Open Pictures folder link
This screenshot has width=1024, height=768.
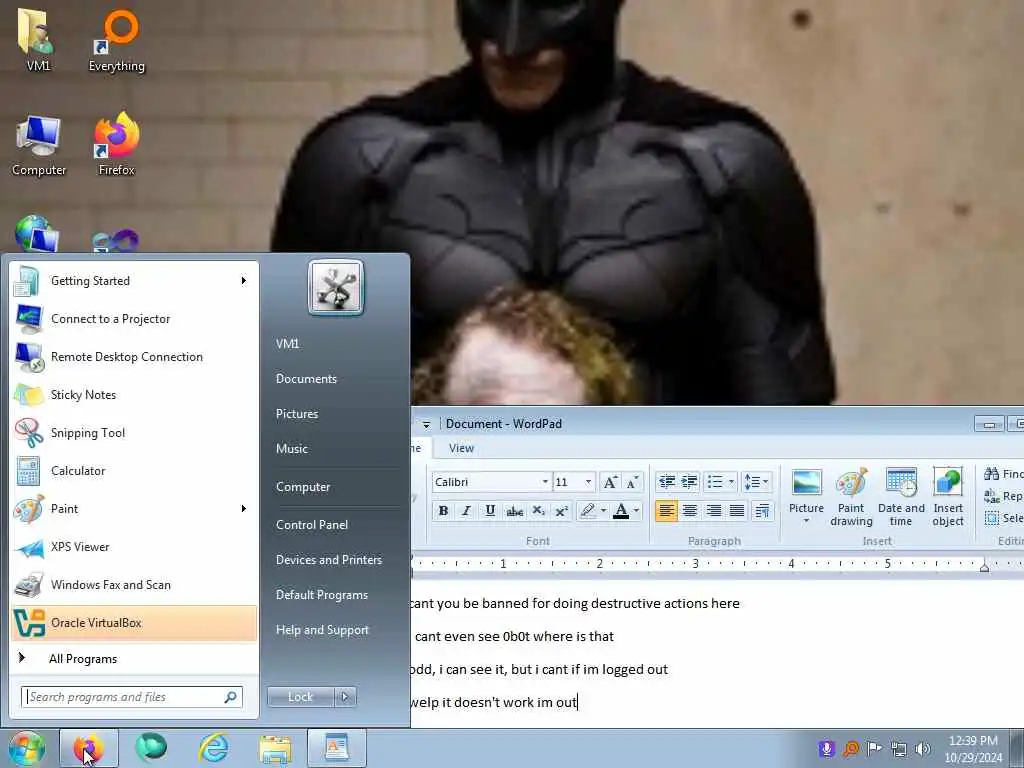[x=297, y=413]
